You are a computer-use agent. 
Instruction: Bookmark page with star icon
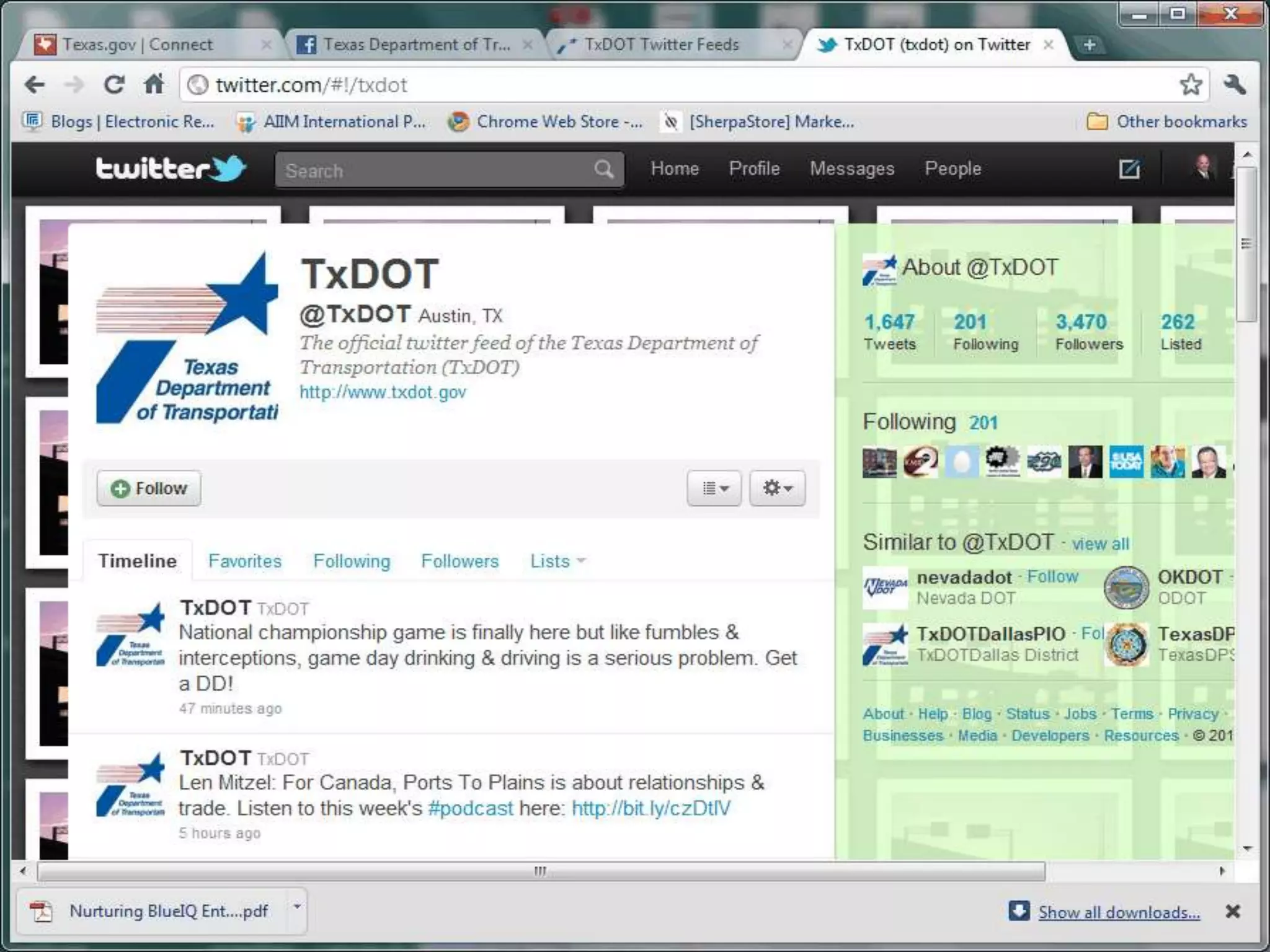pos(1191,84)
